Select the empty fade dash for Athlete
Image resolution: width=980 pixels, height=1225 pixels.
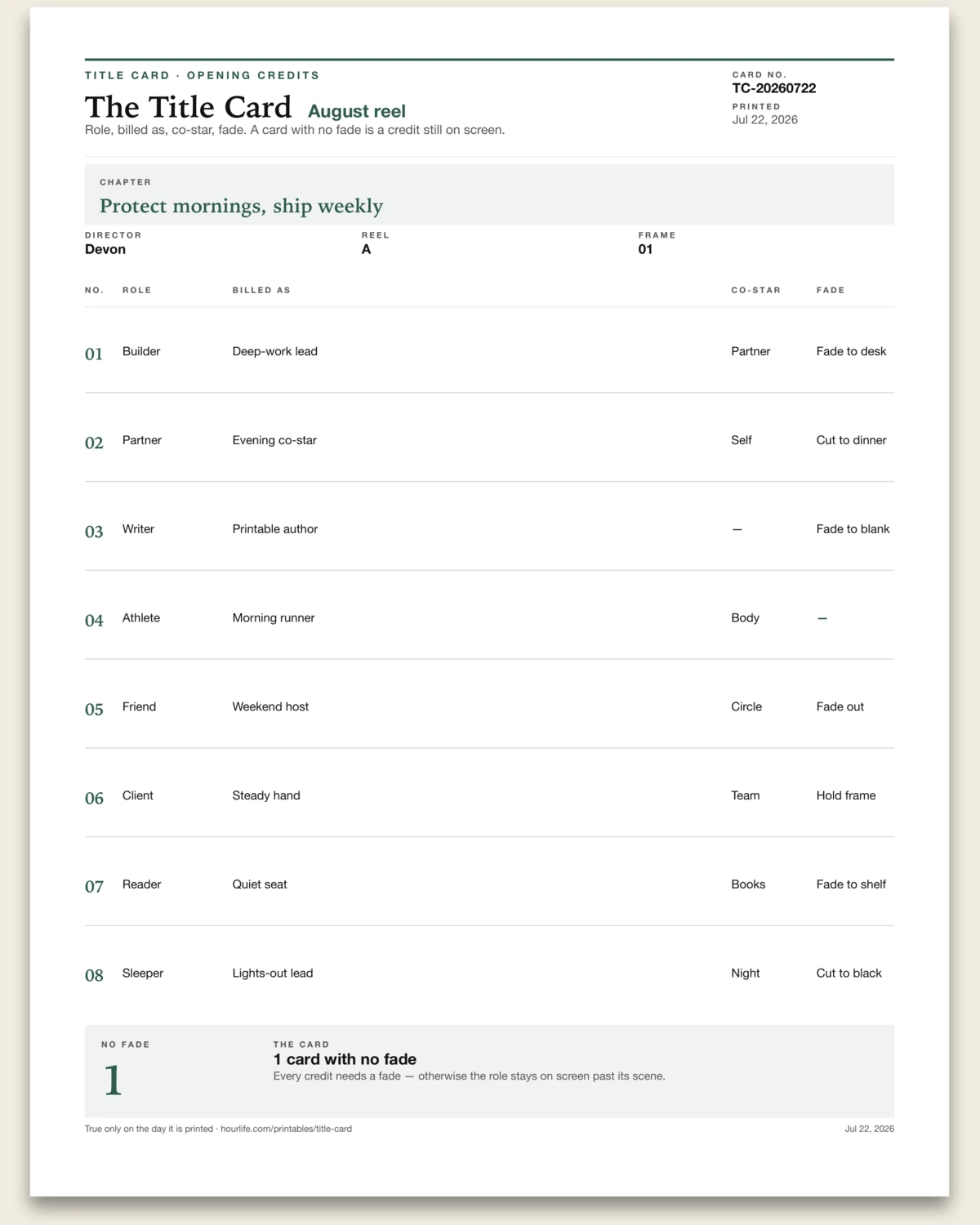click(x=822, y=618)
